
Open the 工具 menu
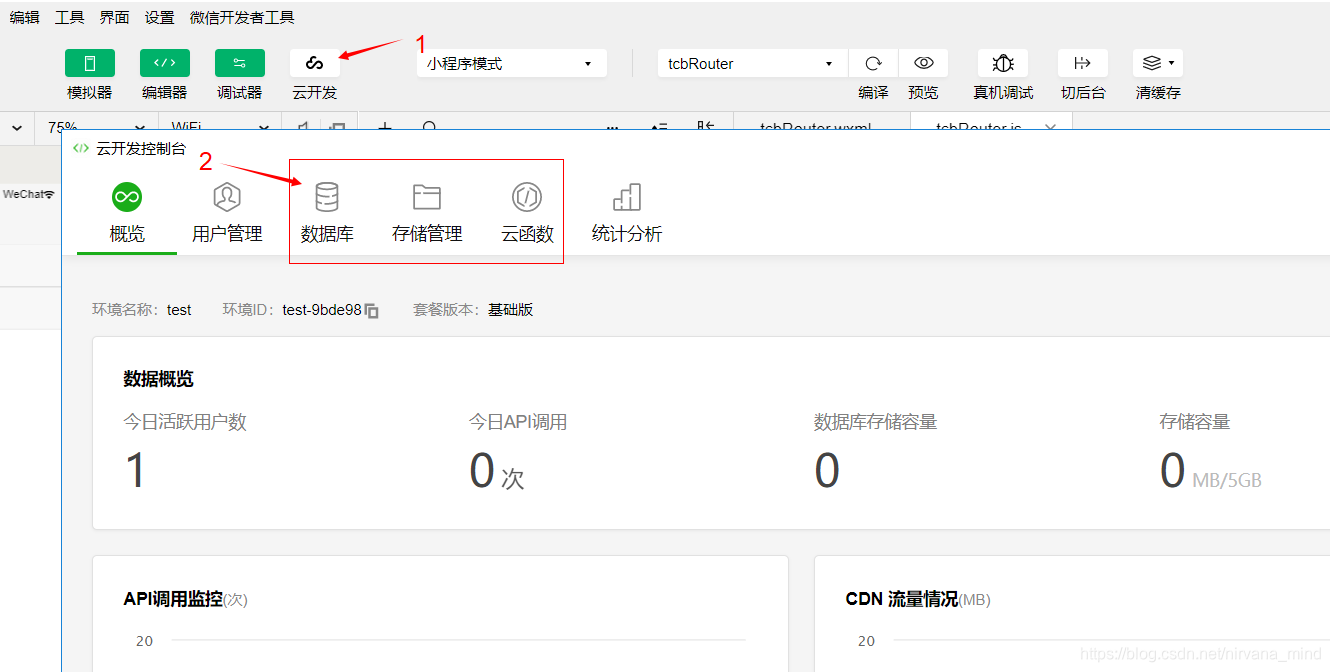[x=70, y=17]
